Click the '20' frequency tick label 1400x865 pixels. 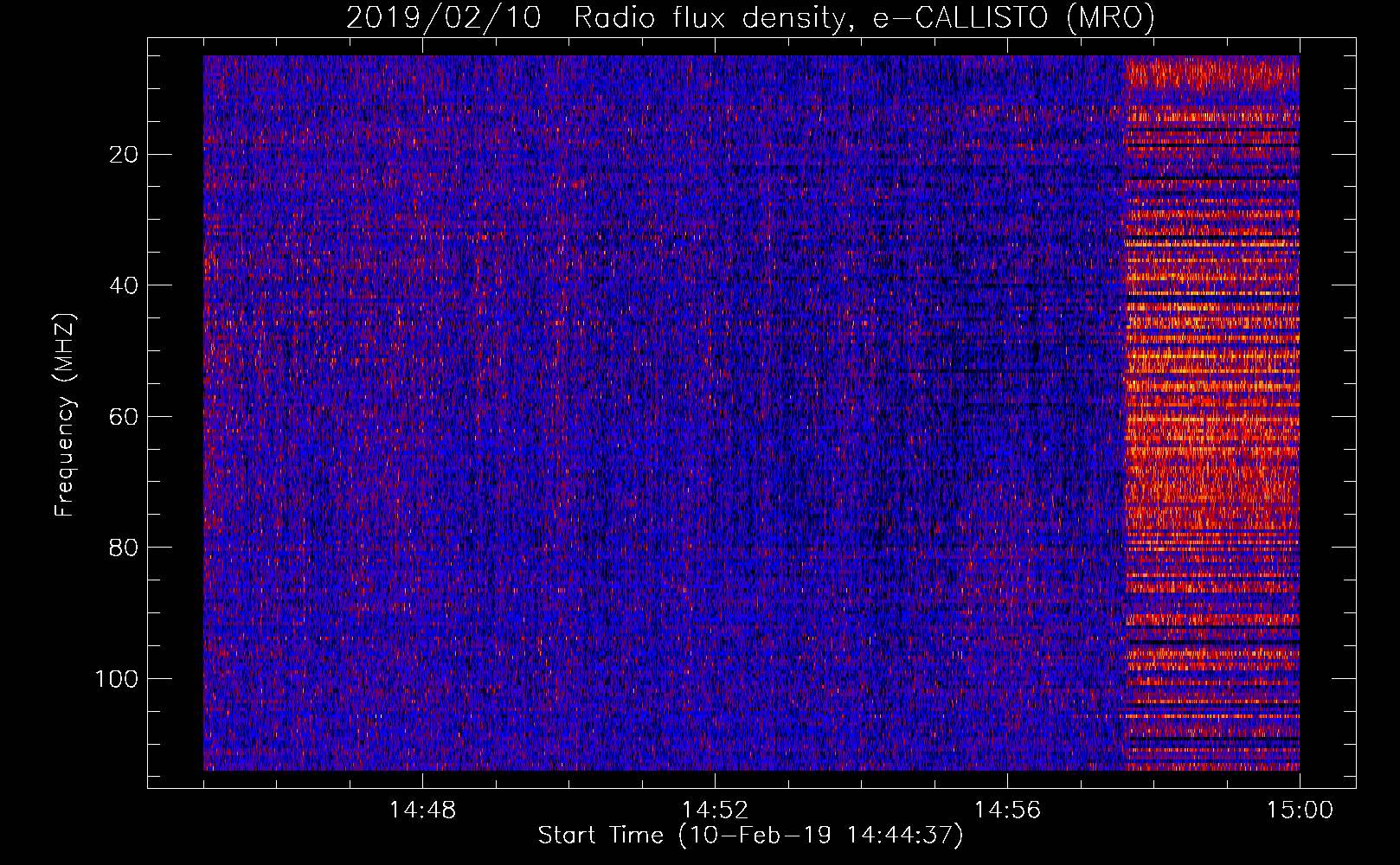124,155
